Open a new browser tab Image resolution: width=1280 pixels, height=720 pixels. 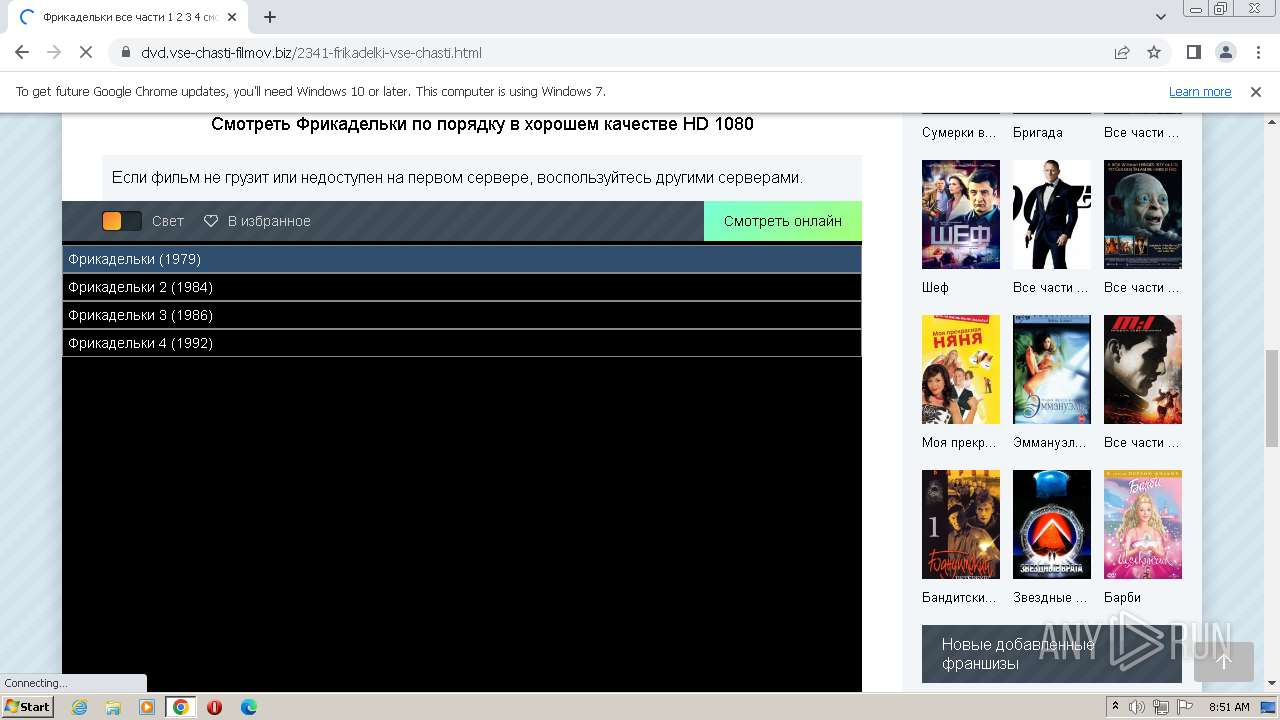[x=270, y=17]
